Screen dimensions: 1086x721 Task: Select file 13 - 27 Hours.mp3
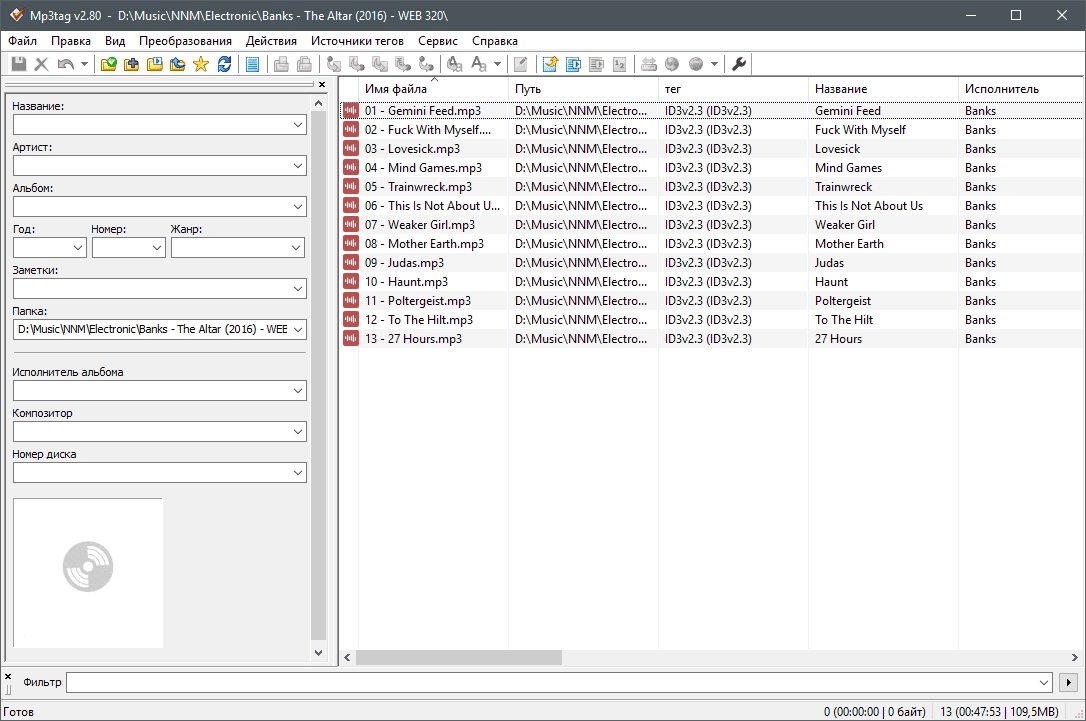(x=413, y=339)
